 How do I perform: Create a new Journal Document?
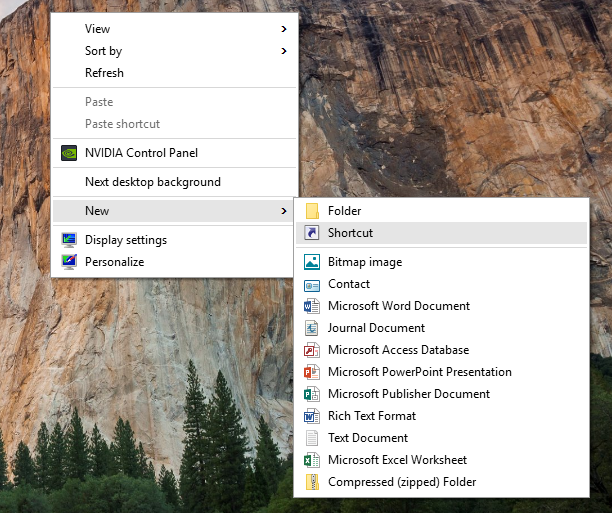click(x=376, y=328)
